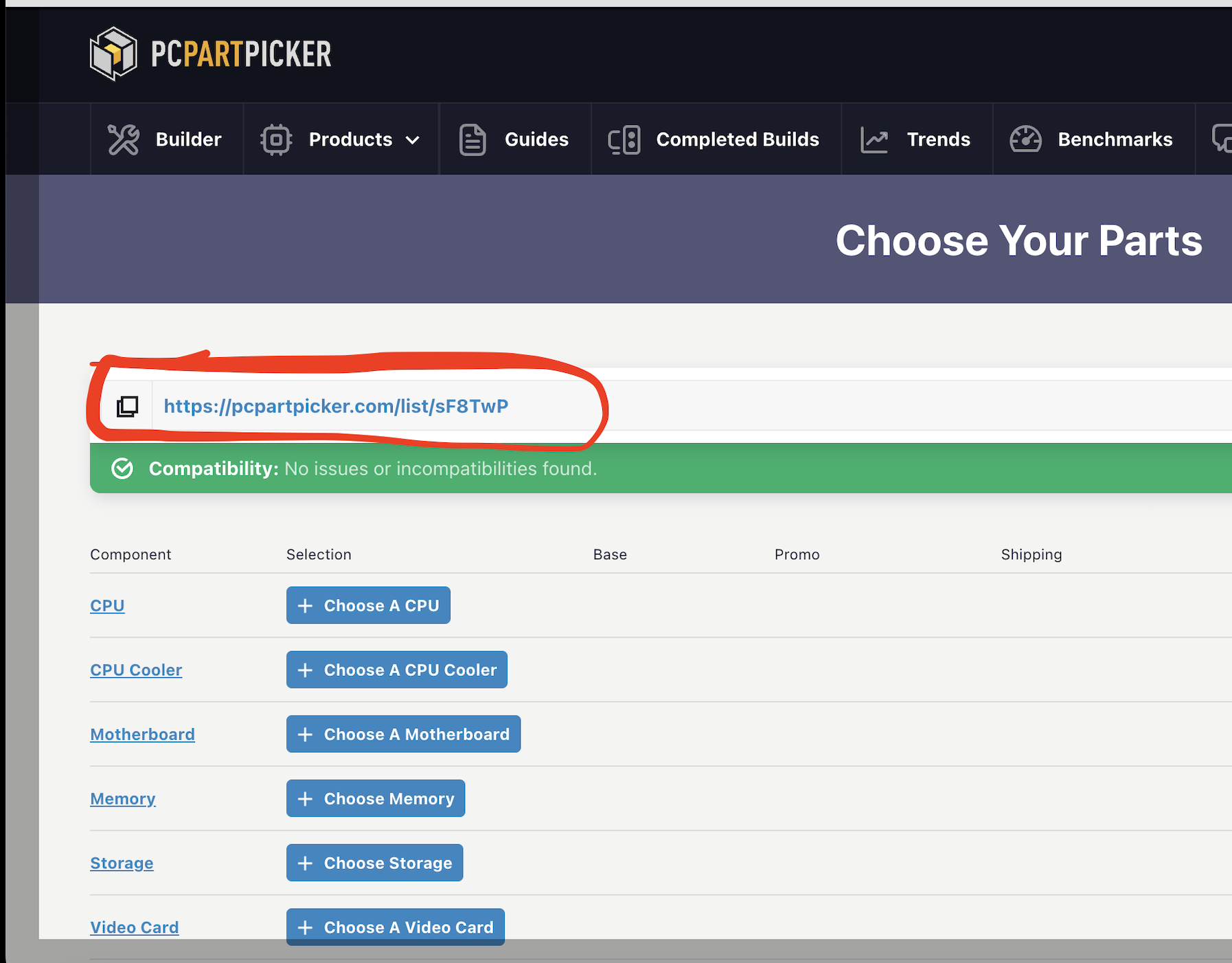Copy the list link with copy icon
The height and width of the screenshot is (963, 1232).
127,406
